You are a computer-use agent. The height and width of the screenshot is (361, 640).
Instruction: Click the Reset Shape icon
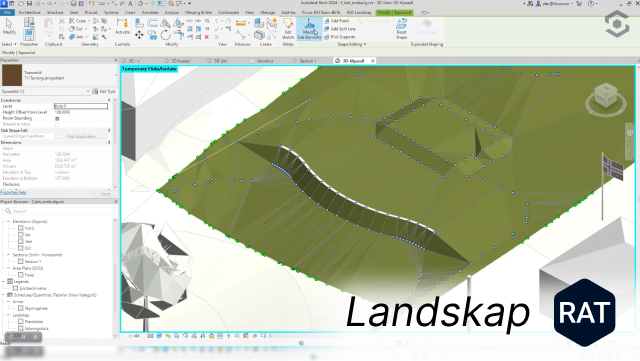pyautogui.click(x=401, y=29)
